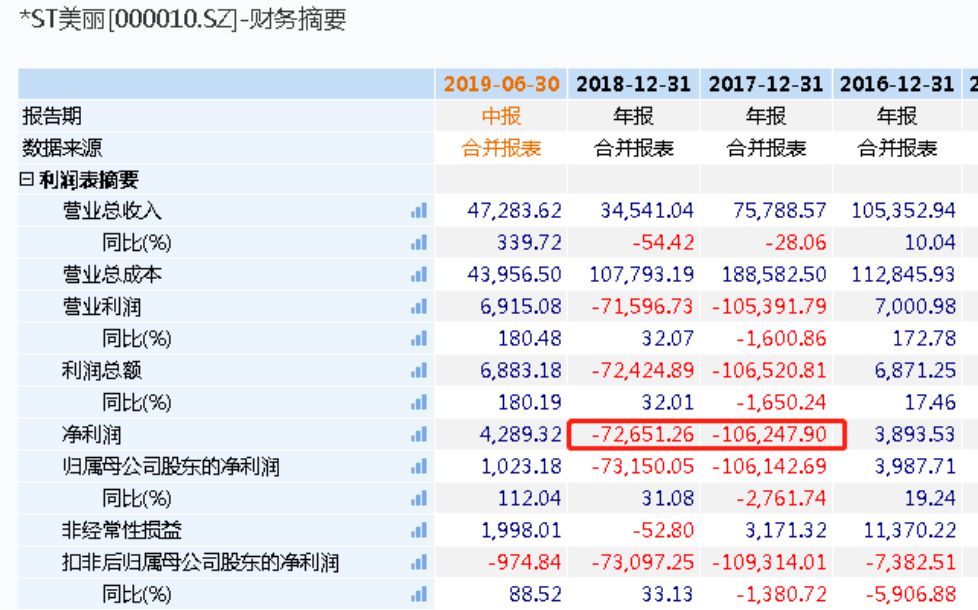
Task: Open chart icon for 营业总收入 同比(%) row
Action: click(419, 243)
